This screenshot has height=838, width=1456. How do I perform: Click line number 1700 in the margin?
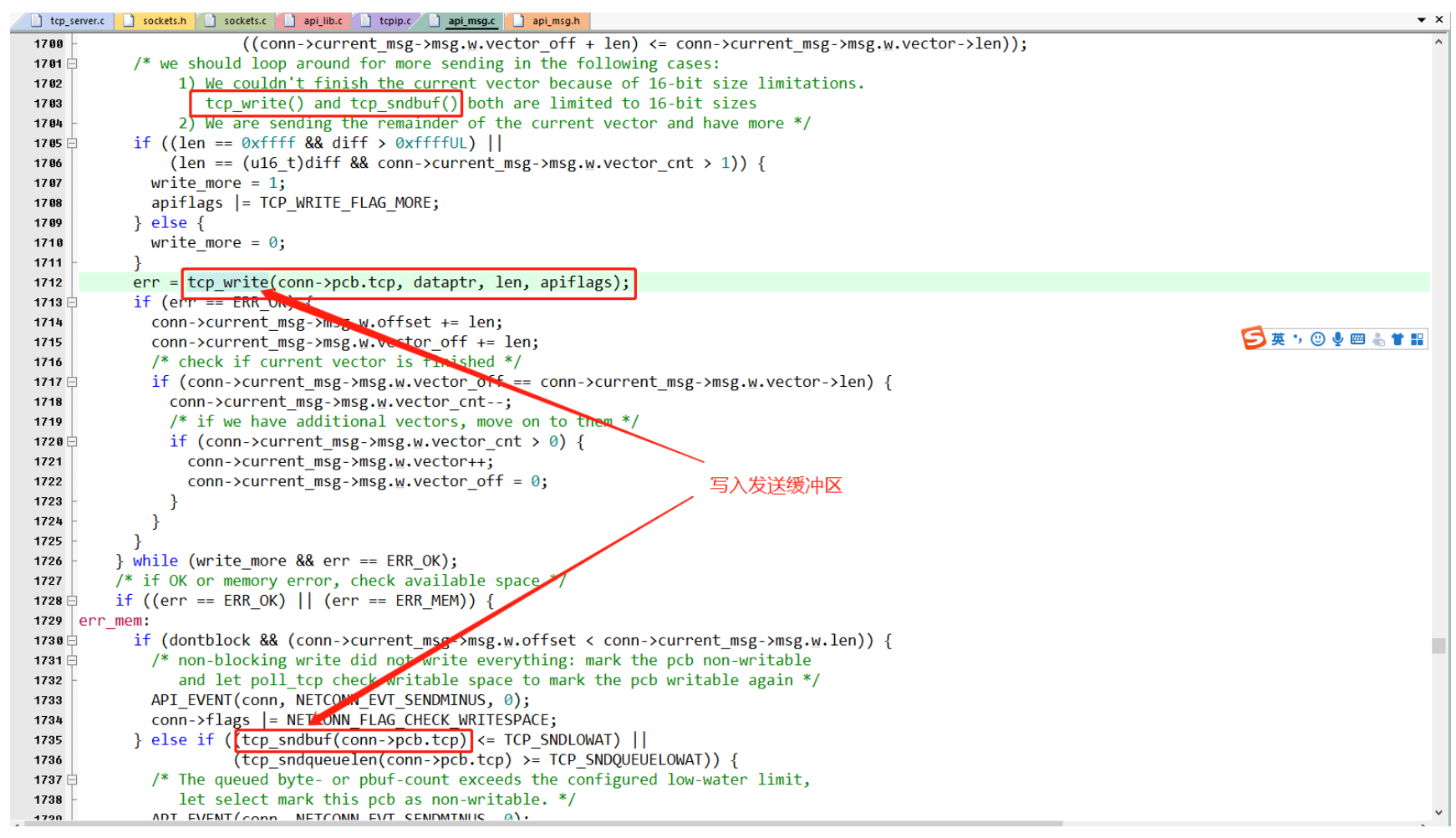coord(48,43)
